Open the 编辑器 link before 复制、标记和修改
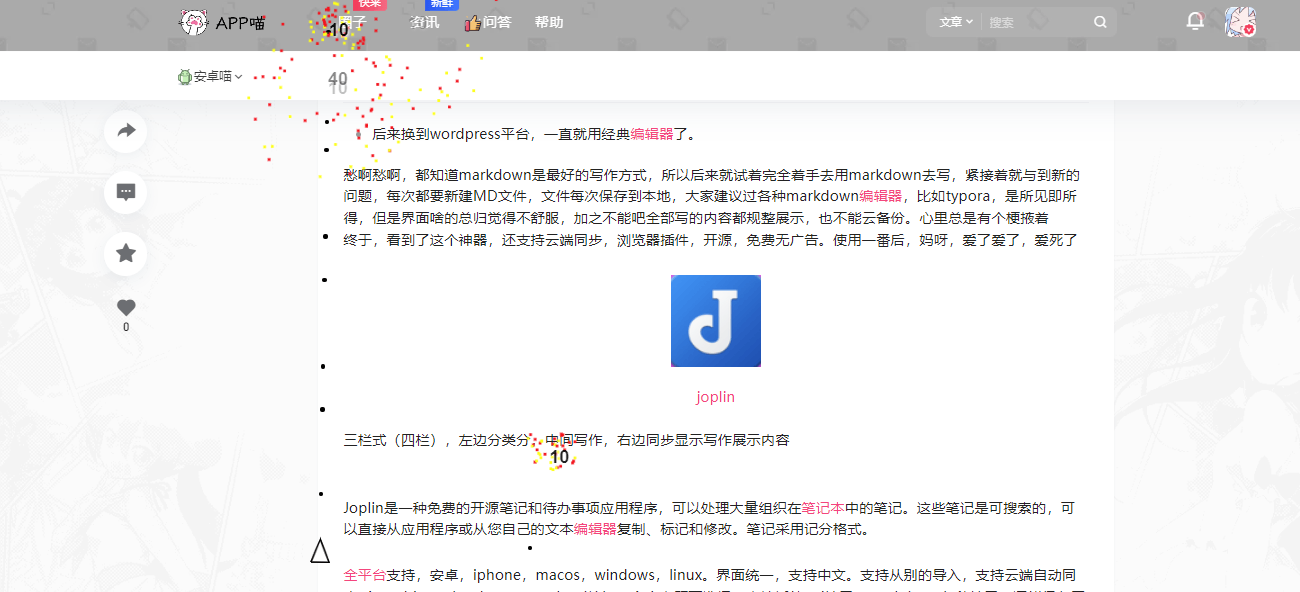This screenshot has width=1300, height=592. pyautogui.click(x=595, y=529)
